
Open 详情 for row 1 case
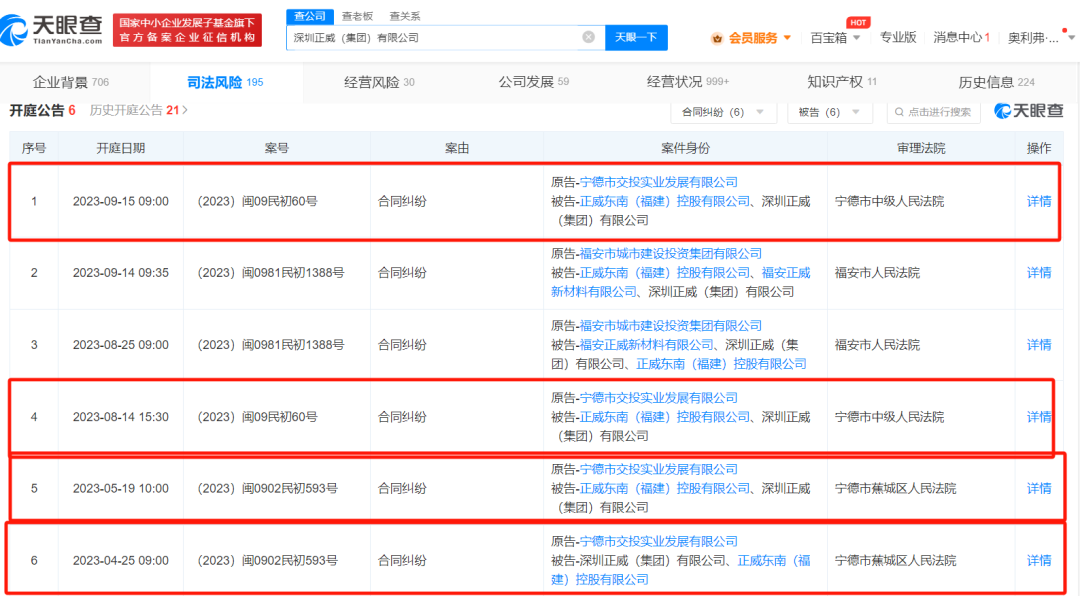tap(1039, 201)
